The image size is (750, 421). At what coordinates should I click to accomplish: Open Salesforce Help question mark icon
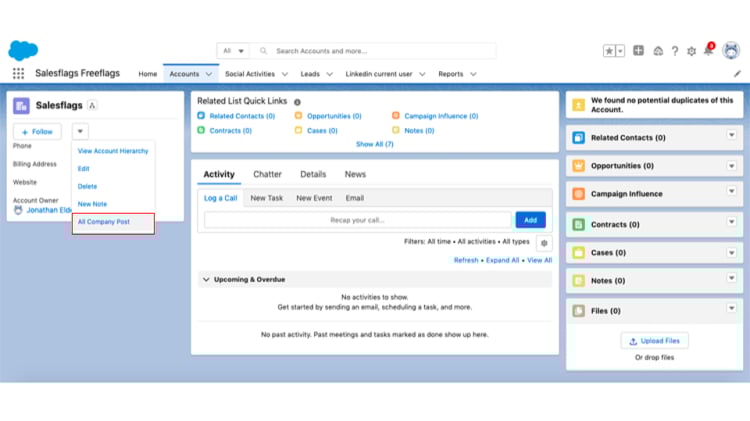[x=674, y=51]
